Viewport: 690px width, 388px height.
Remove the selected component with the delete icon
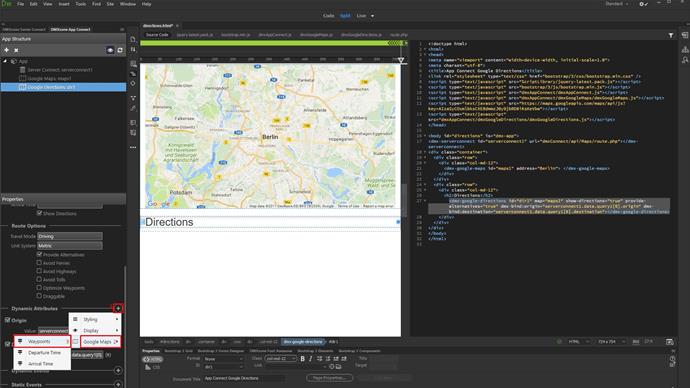pos(16,50)
